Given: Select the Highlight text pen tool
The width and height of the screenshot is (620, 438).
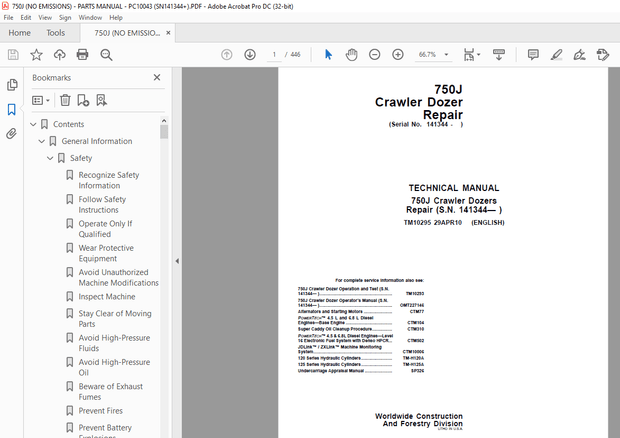Looking at the screenshot, I should point(556,55).
